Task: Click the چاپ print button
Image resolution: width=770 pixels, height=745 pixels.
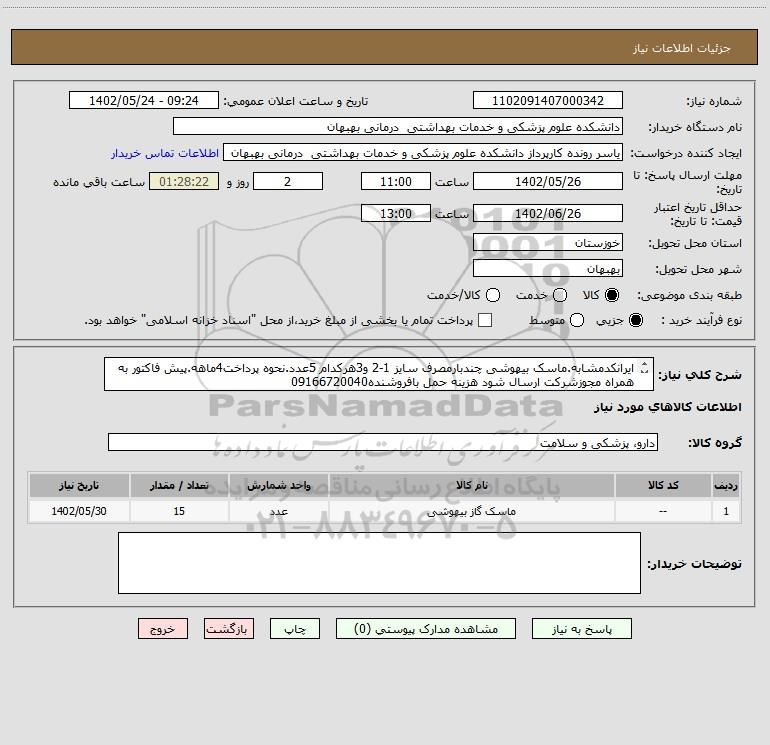Action: coord(295,629)
